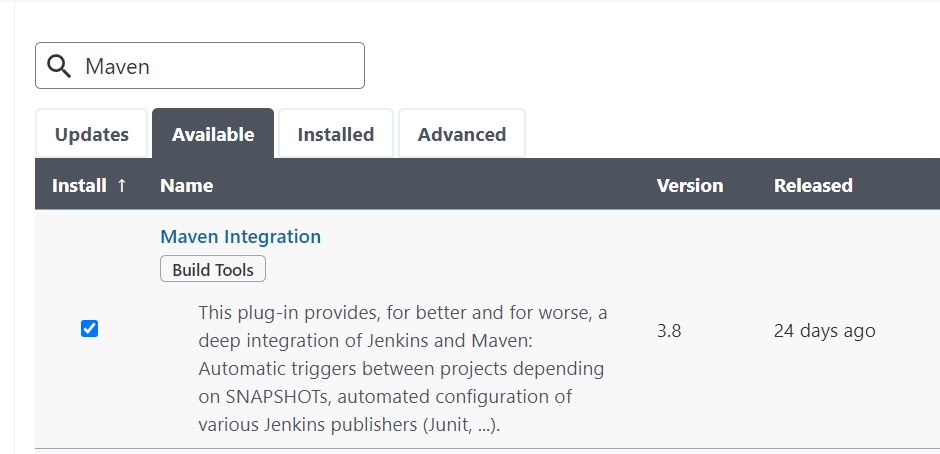Click the 3.8 version value

(x=669, y=331)
